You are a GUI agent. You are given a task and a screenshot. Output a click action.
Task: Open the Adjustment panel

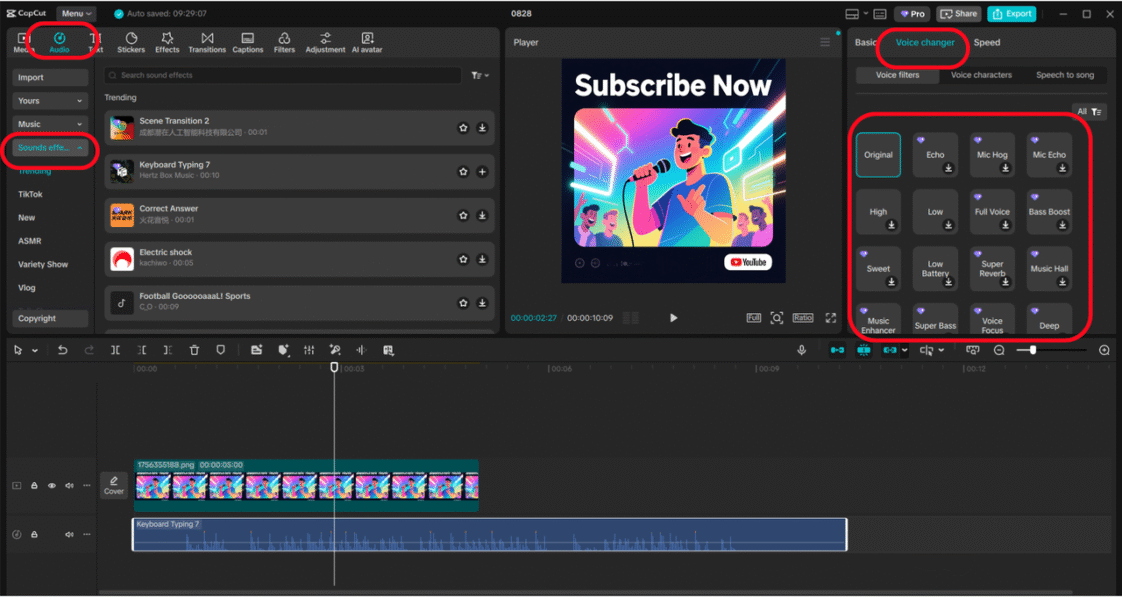point(325,43)
